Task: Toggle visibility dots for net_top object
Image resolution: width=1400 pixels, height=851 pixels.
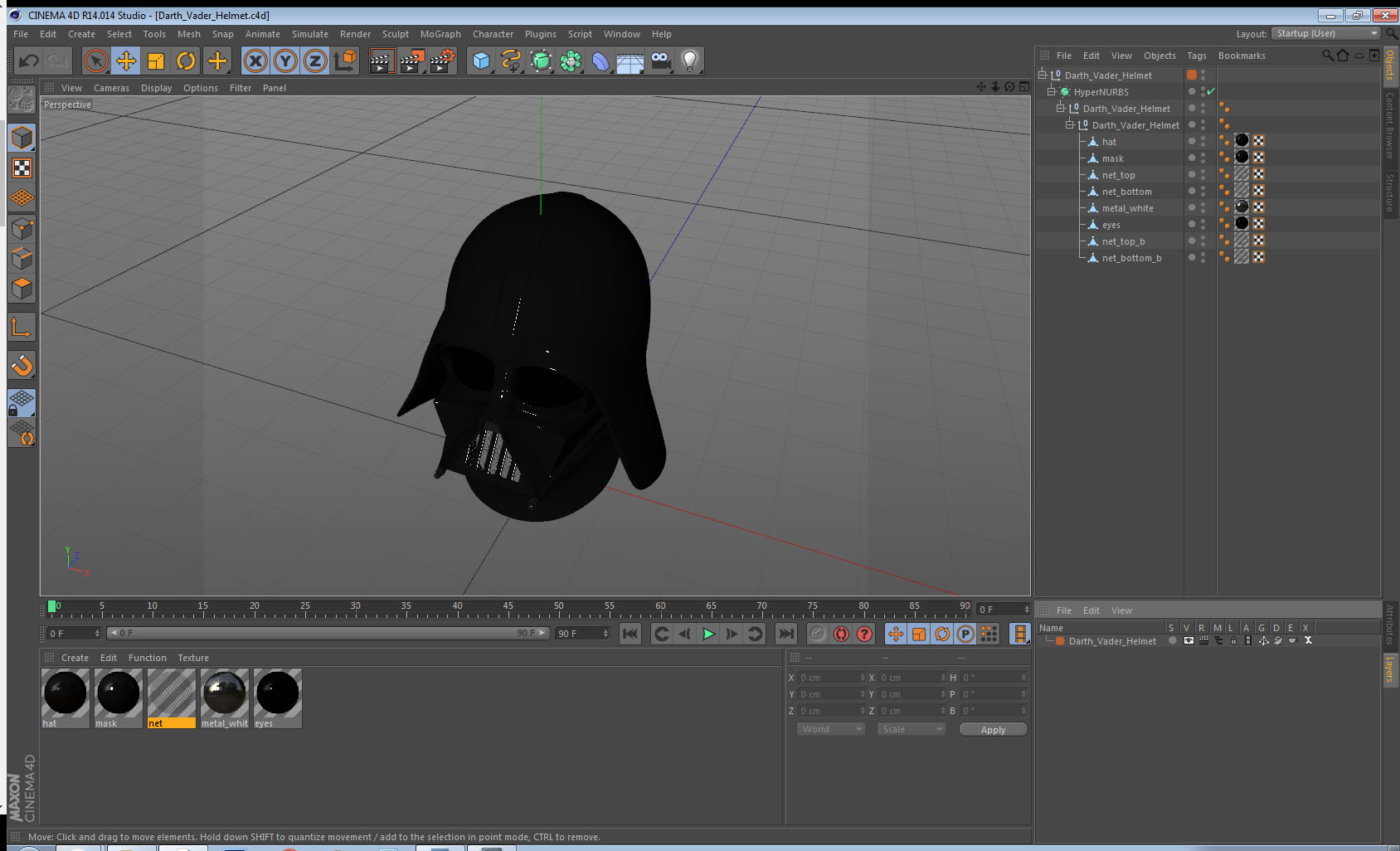Action: coord(1203,175)
